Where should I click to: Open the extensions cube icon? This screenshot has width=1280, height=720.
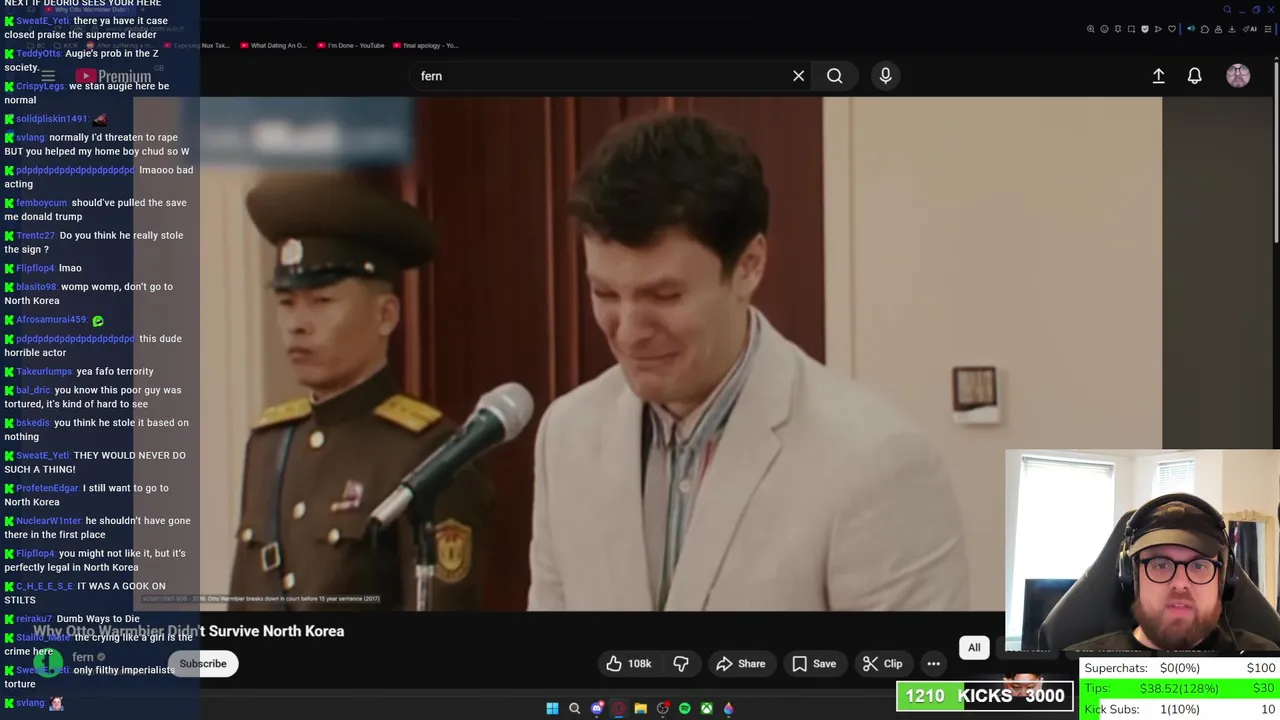(x=1205, y=29)
